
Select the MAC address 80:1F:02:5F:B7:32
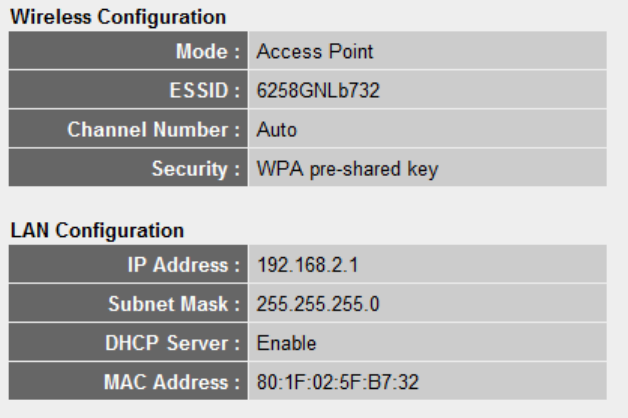tap(338, 382)
